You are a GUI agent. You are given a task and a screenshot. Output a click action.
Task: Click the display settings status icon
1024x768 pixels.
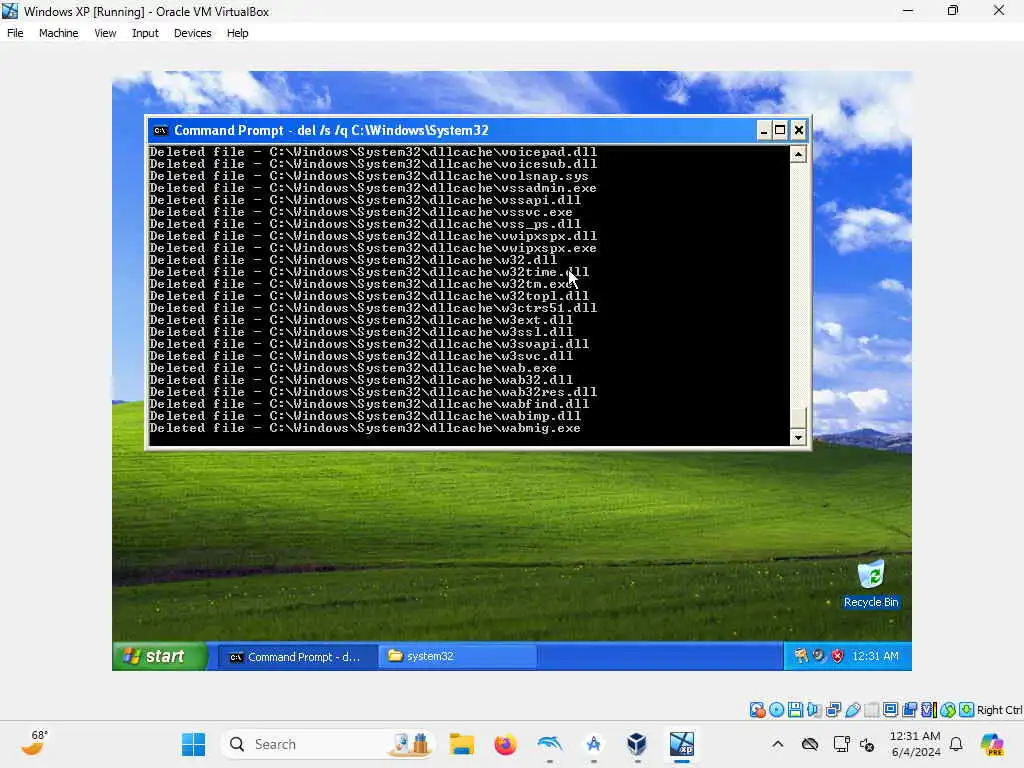coord(890,710)
